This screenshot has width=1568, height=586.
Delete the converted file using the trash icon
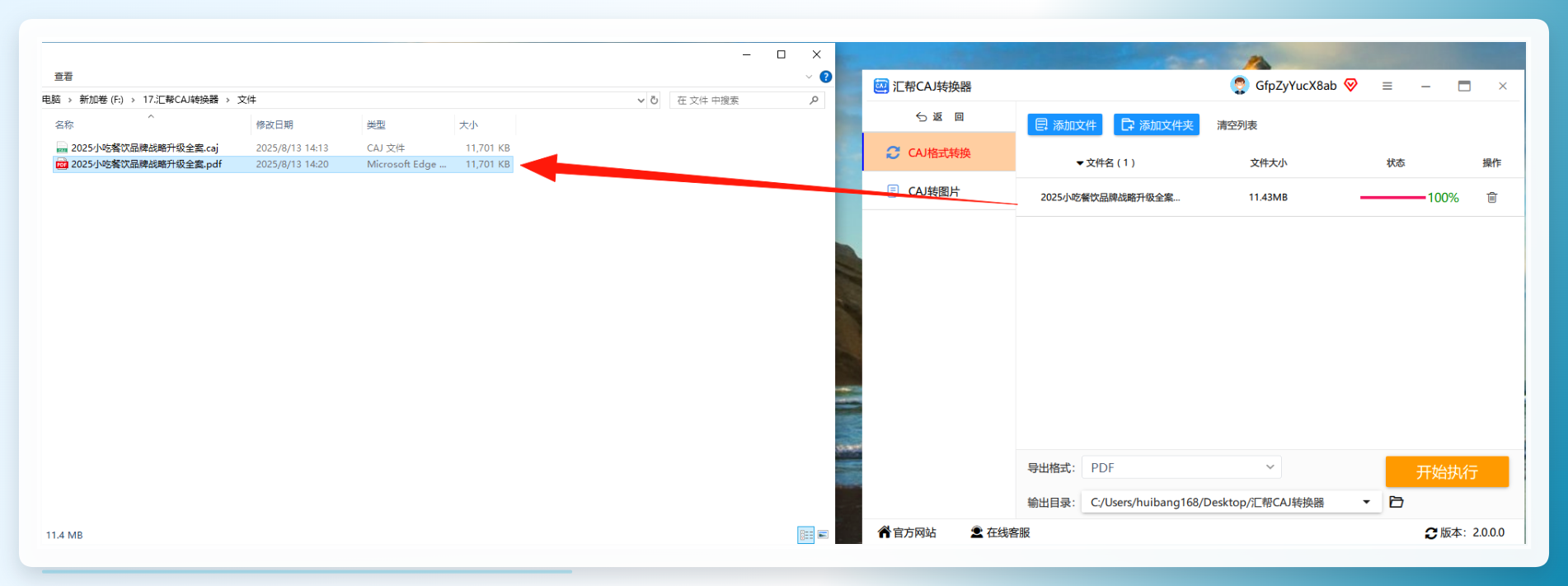click(1491, 198)
